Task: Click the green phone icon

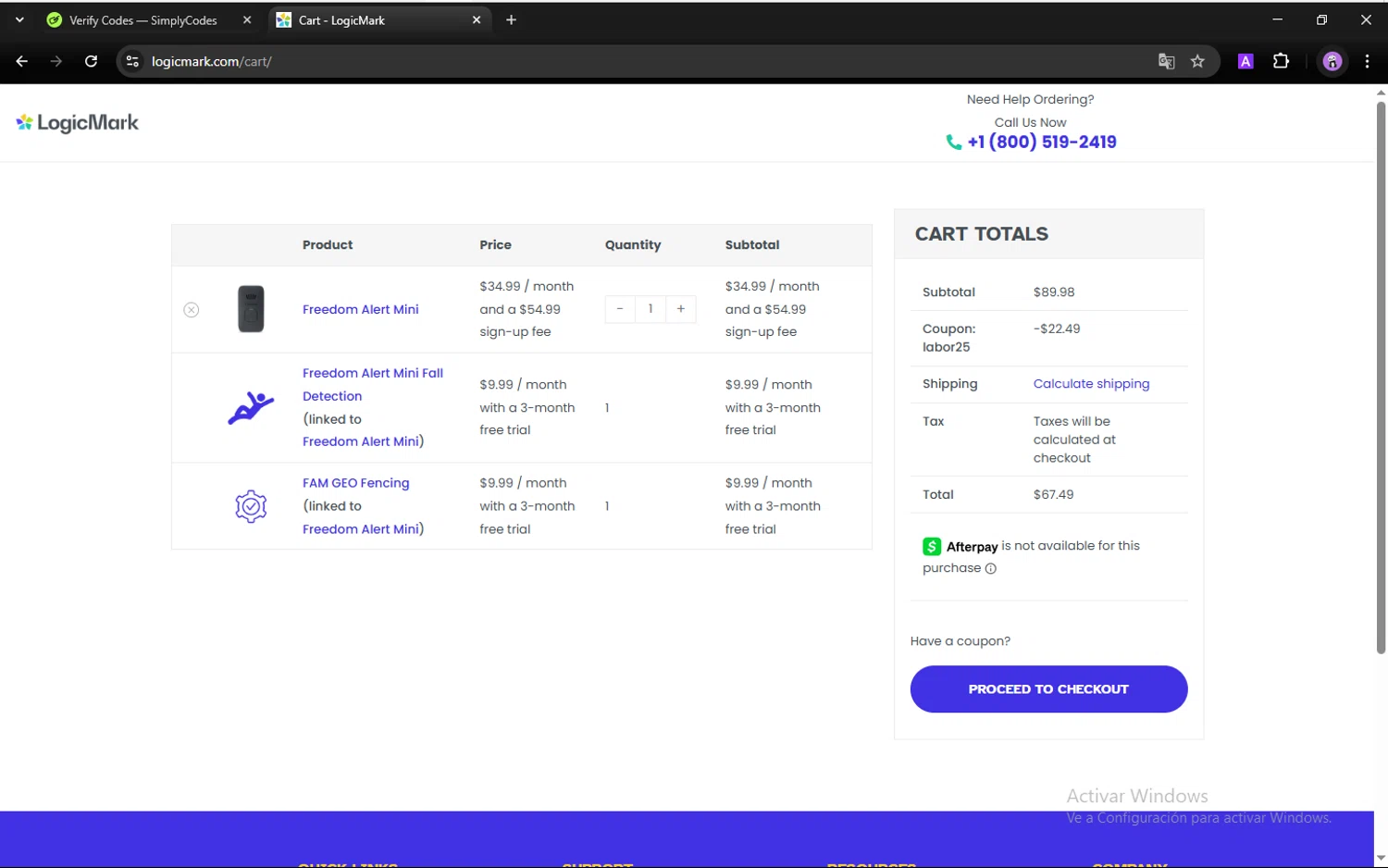Action: click(x=954, y=143)
